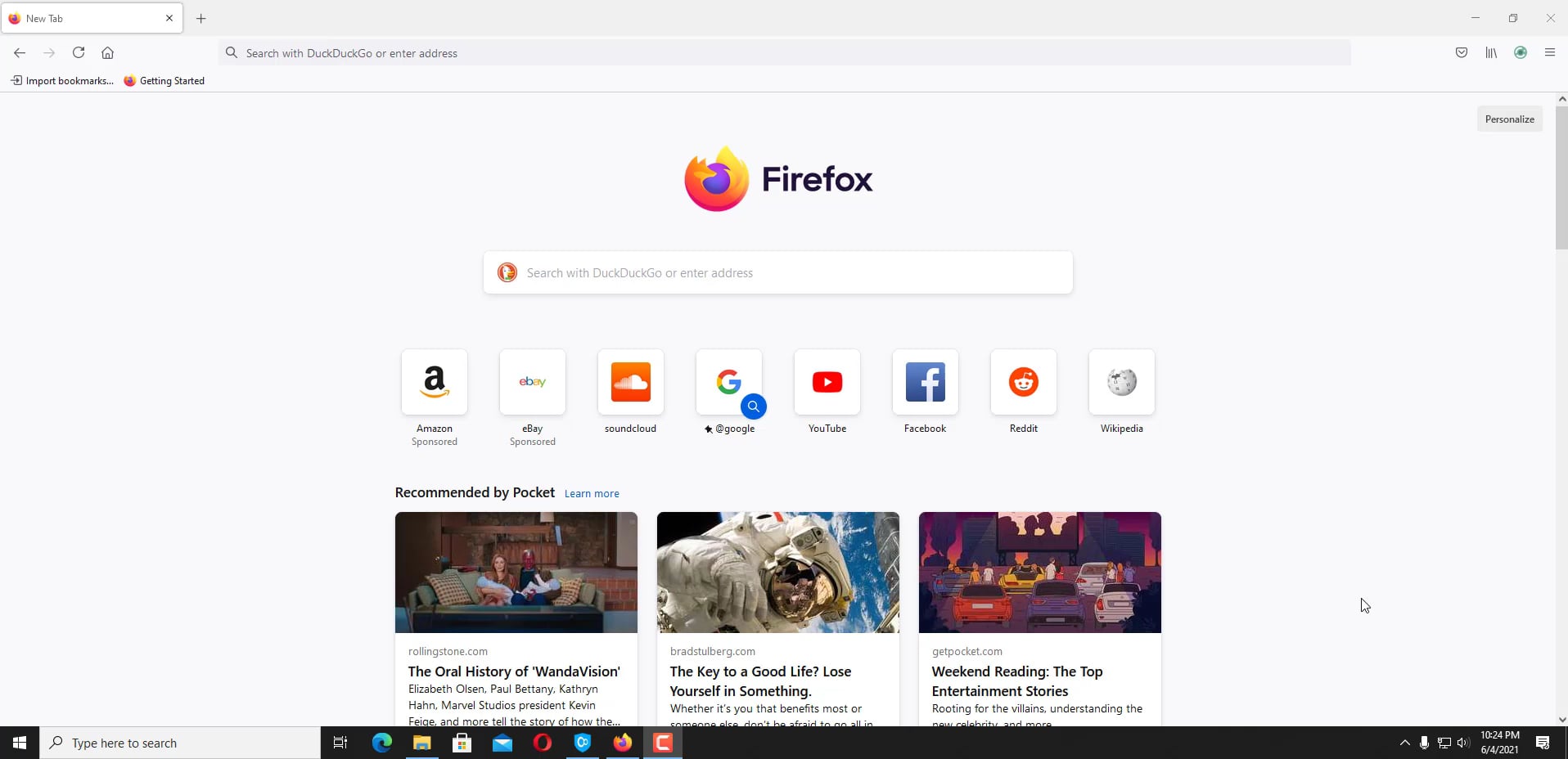Close the New Tab tab
Image resolution: width=1568 pixels, height=759 pixels.
point(169,18)
